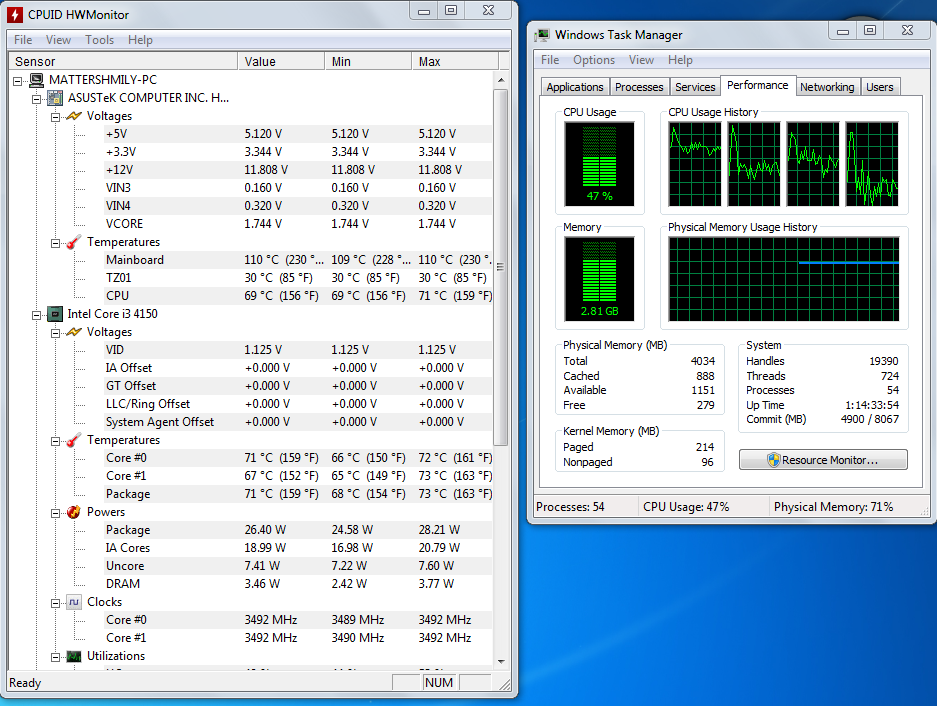937x706 pixels.
Task: Collapse the CPU Voltages group
Action: click(56, 333)
